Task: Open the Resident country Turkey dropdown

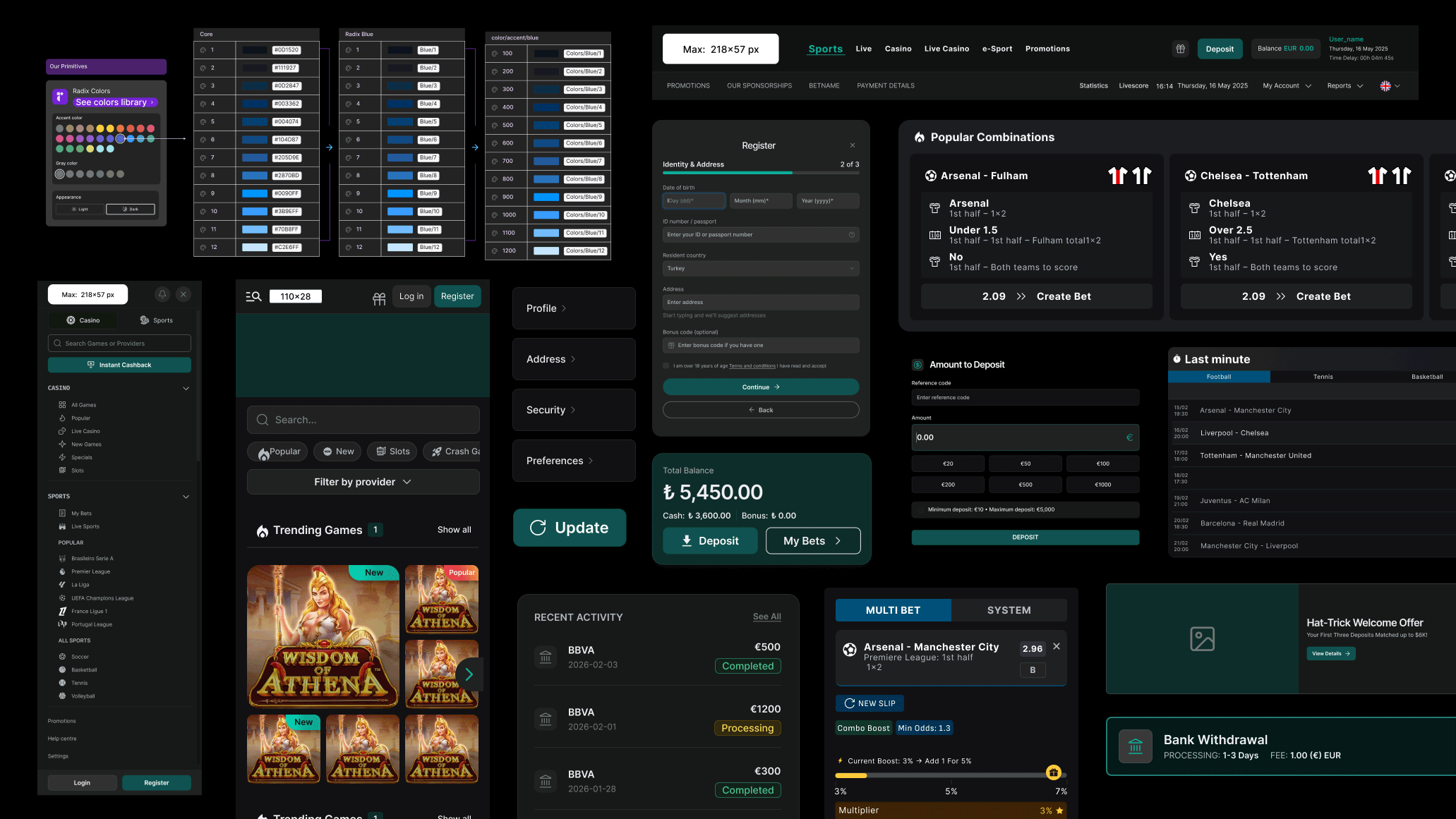Action: (x=760, y=268)
